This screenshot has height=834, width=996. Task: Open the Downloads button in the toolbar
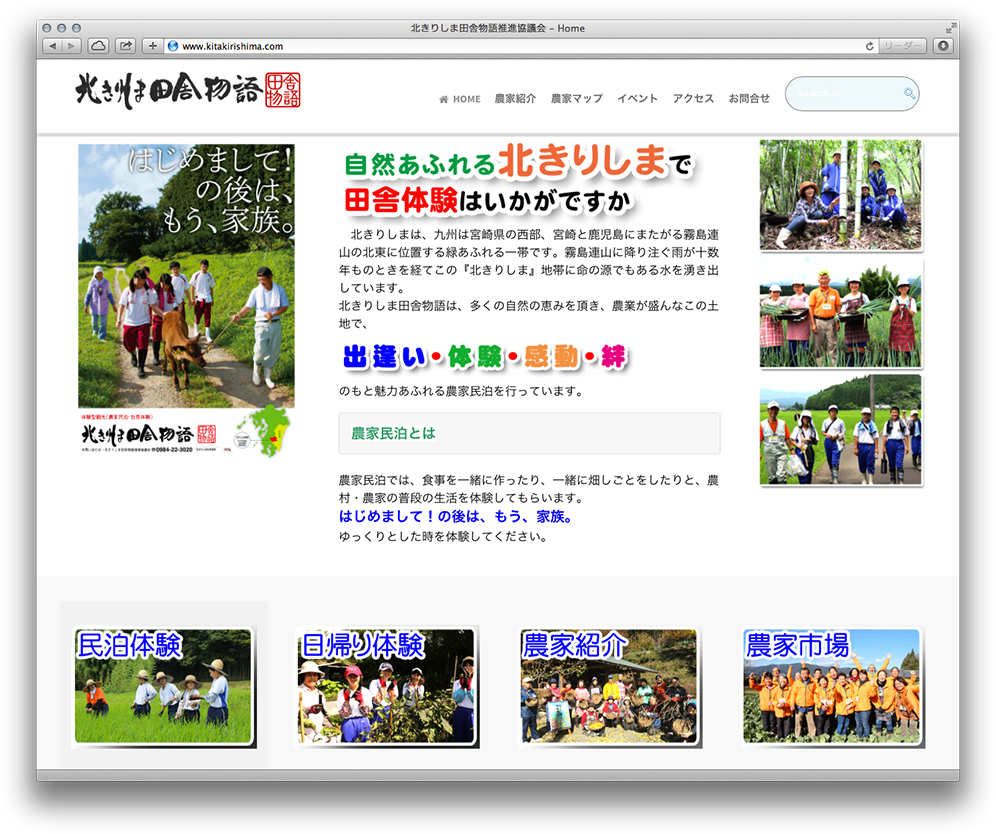[943, 46]
